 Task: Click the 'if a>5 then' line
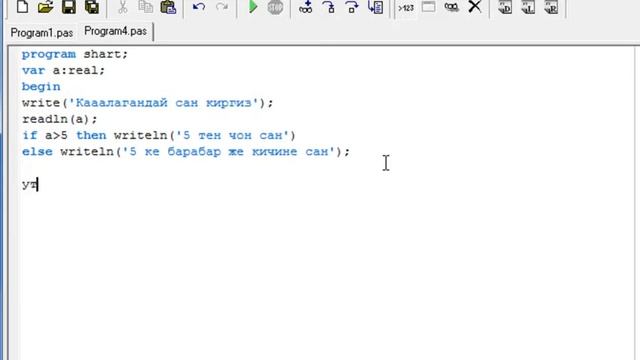pyautogui.click(x=159, y=136)
